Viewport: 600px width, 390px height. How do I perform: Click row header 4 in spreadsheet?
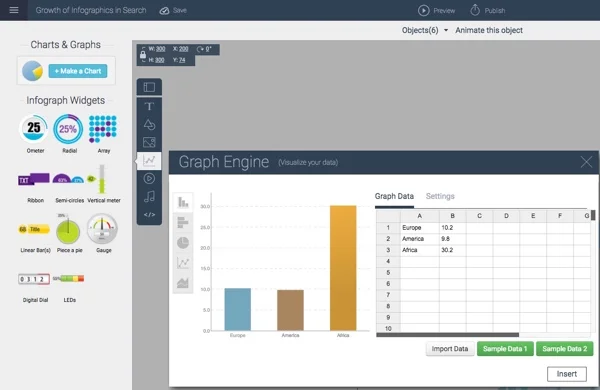pos(388,261)
